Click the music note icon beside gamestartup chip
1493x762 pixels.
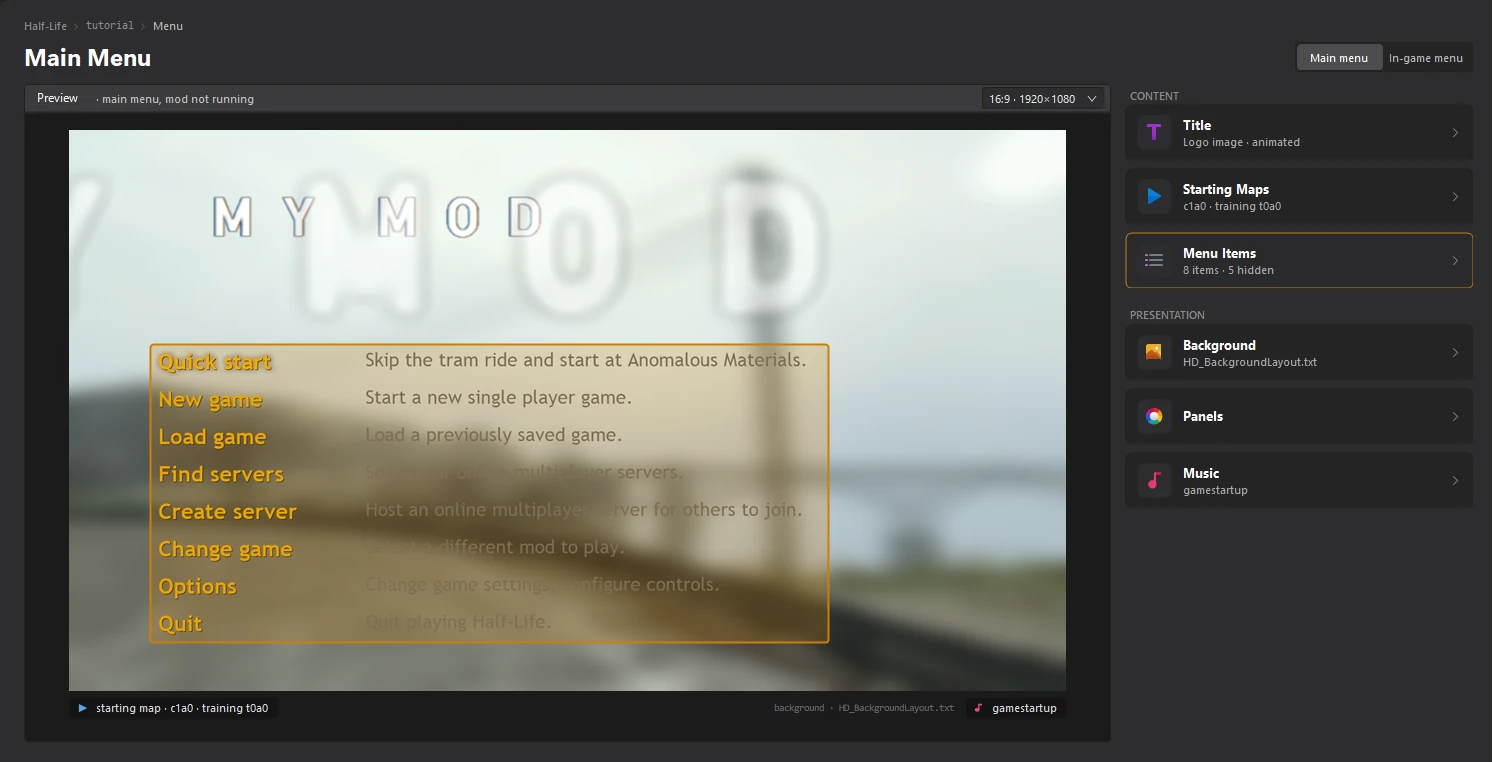[978, 708]
